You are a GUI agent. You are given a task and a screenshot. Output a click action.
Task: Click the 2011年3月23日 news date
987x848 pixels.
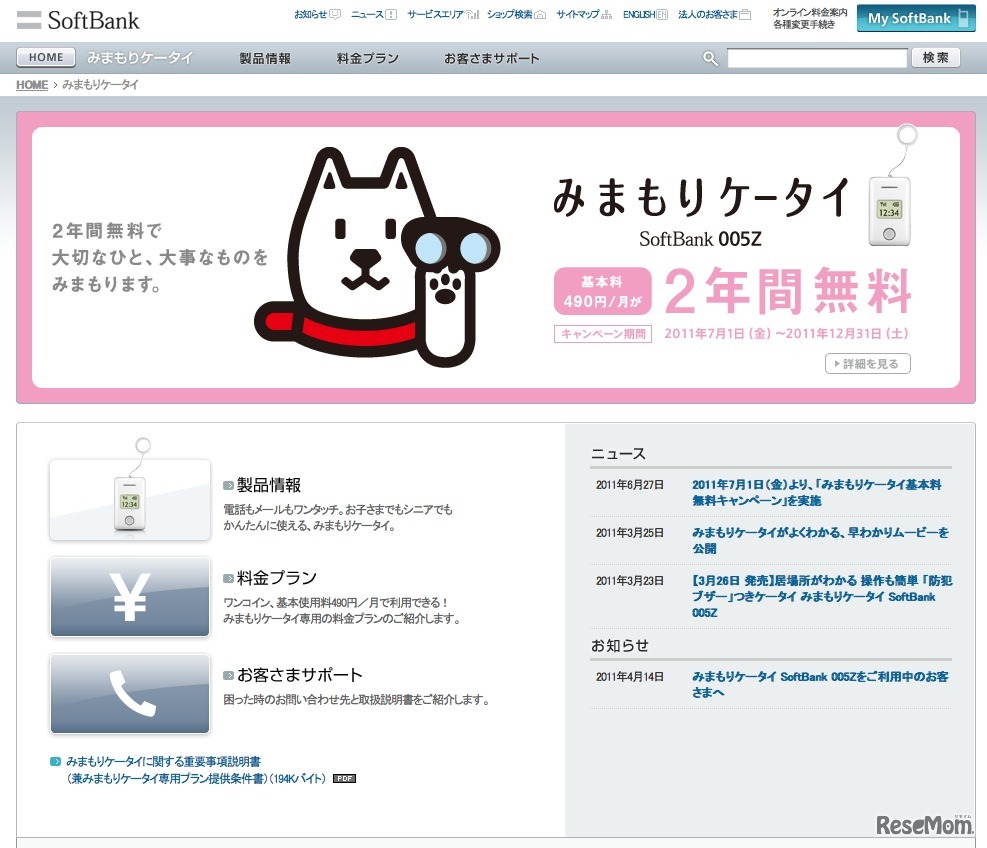629,580
